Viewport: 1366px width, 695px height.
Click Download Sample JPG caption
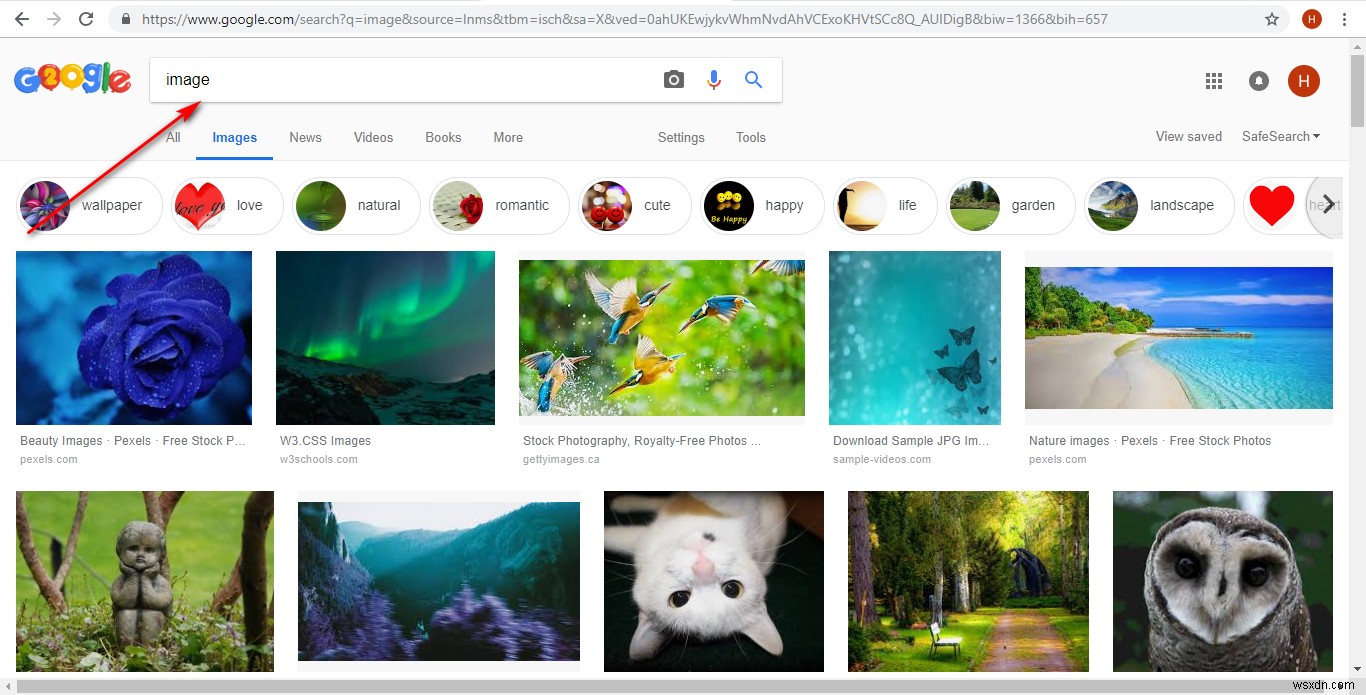tap(911, 441)
